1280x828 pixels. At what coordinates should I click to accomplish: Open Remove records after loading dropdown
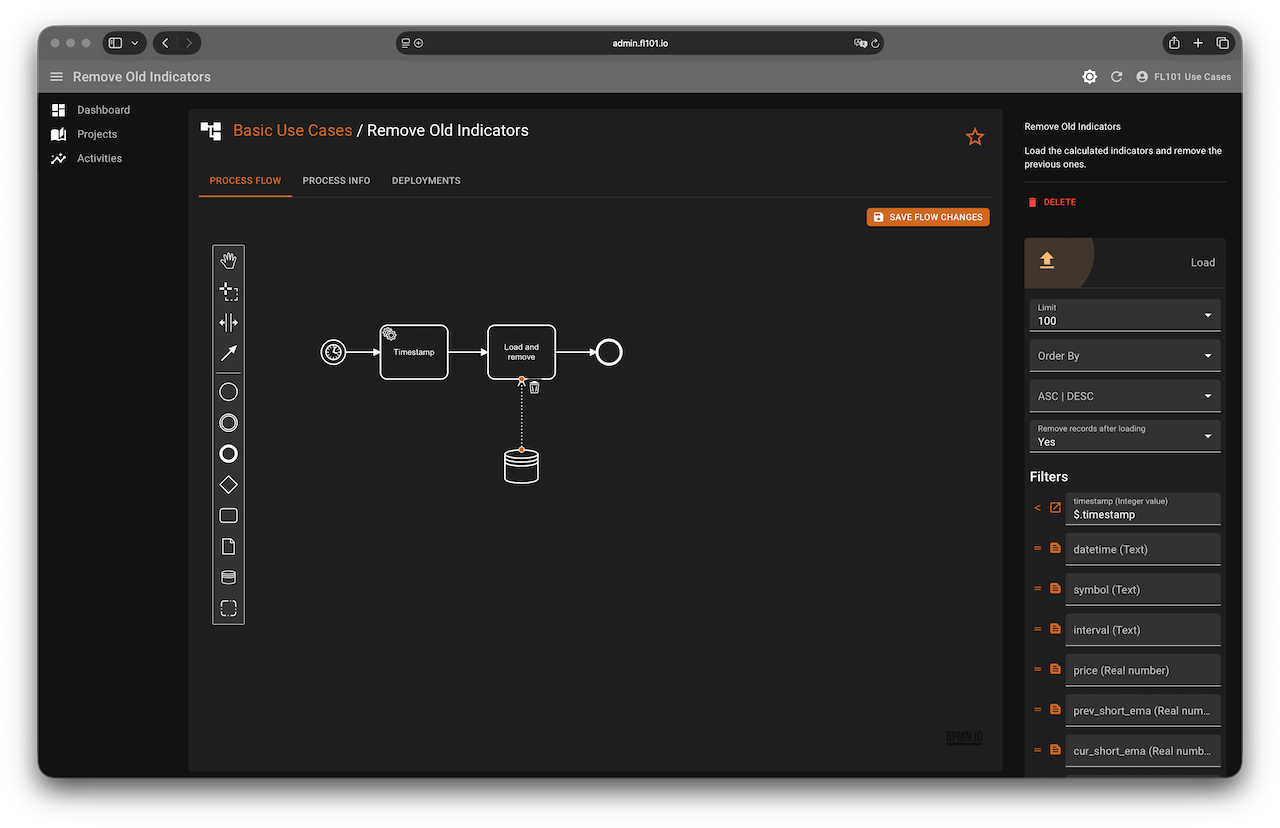(1125, 436)
